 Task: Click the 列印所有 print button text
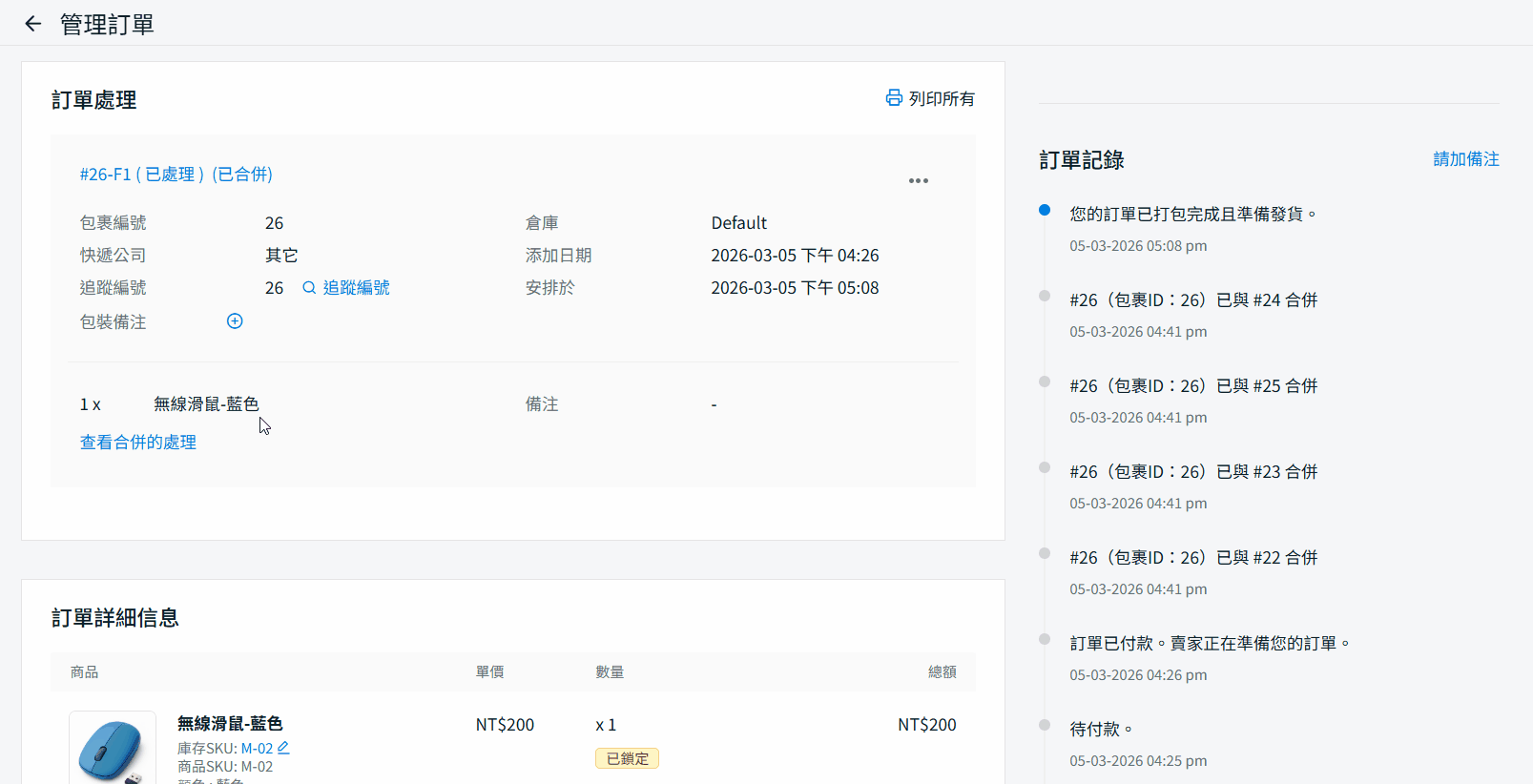[x=942, y=99]
